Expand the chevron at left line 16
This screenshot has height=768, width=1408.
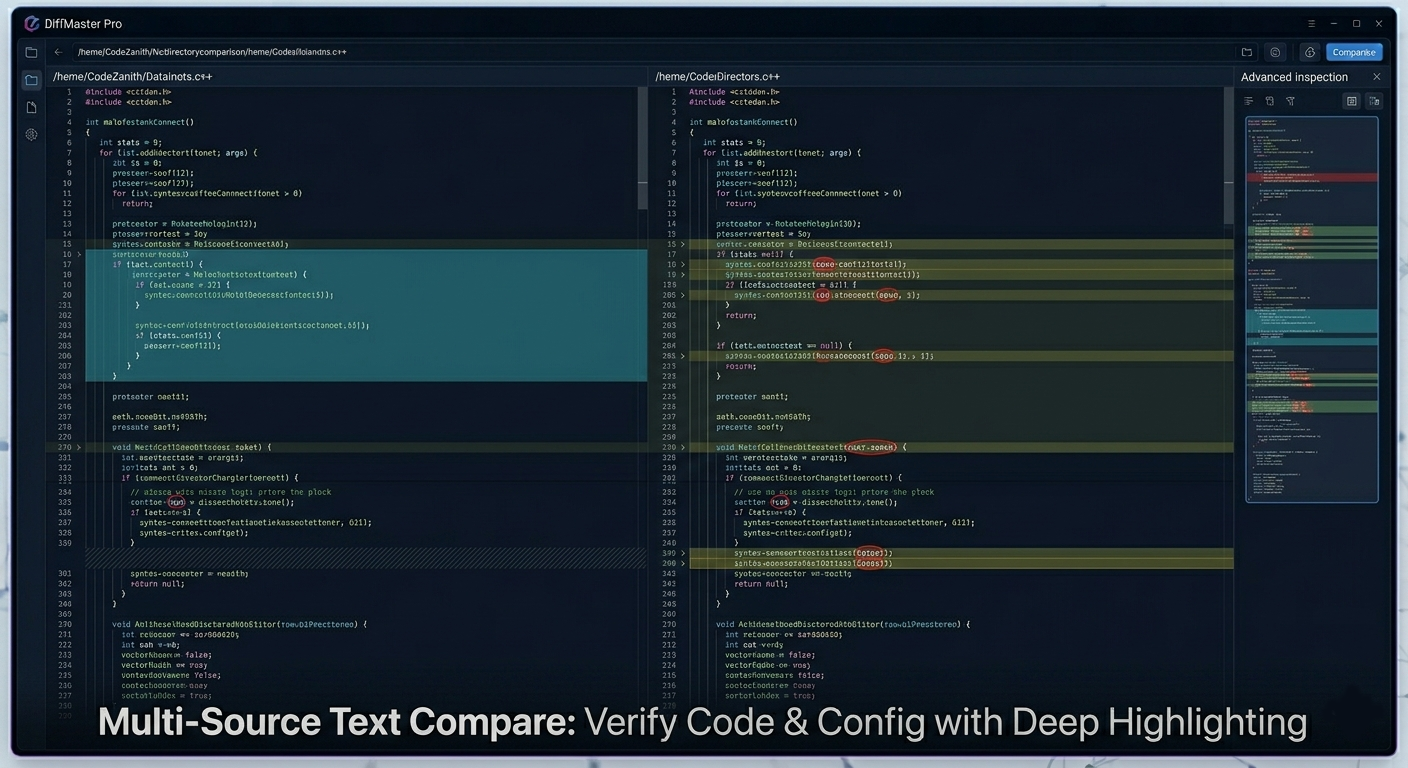(79, 254)
